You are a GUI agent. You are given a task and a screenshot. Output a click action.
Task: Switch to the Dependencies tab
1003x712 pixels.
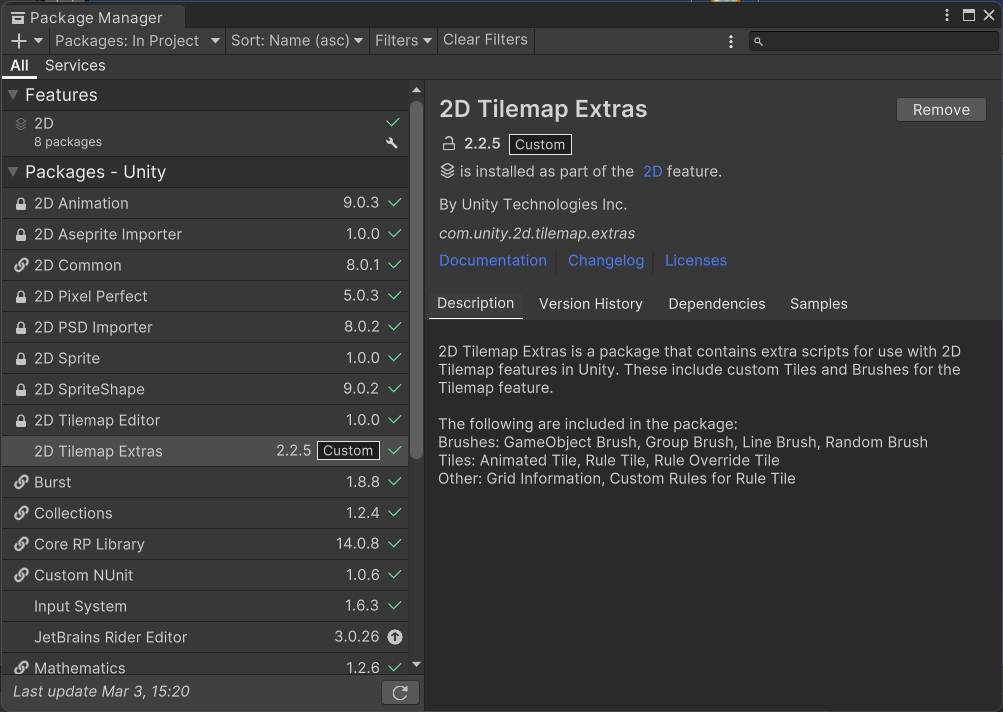click(x=716, y=304)
